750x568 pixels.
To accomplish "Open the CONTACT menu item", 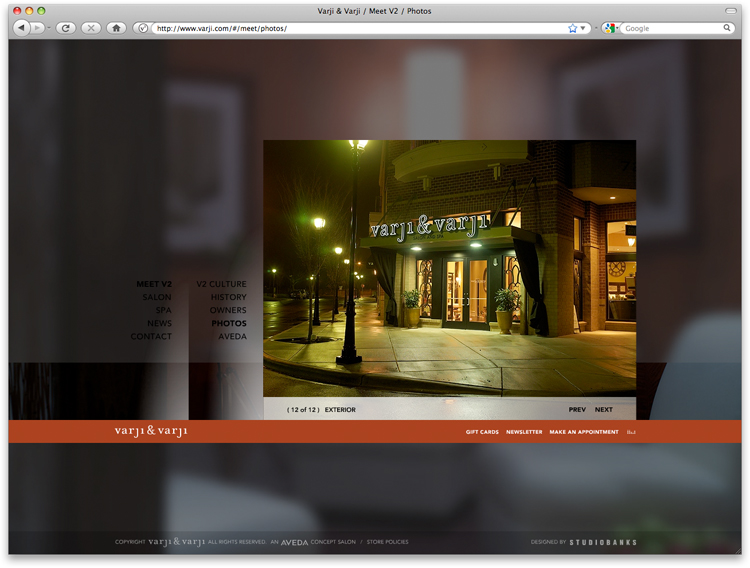I will pyautogui.click(x=151, y=336).
